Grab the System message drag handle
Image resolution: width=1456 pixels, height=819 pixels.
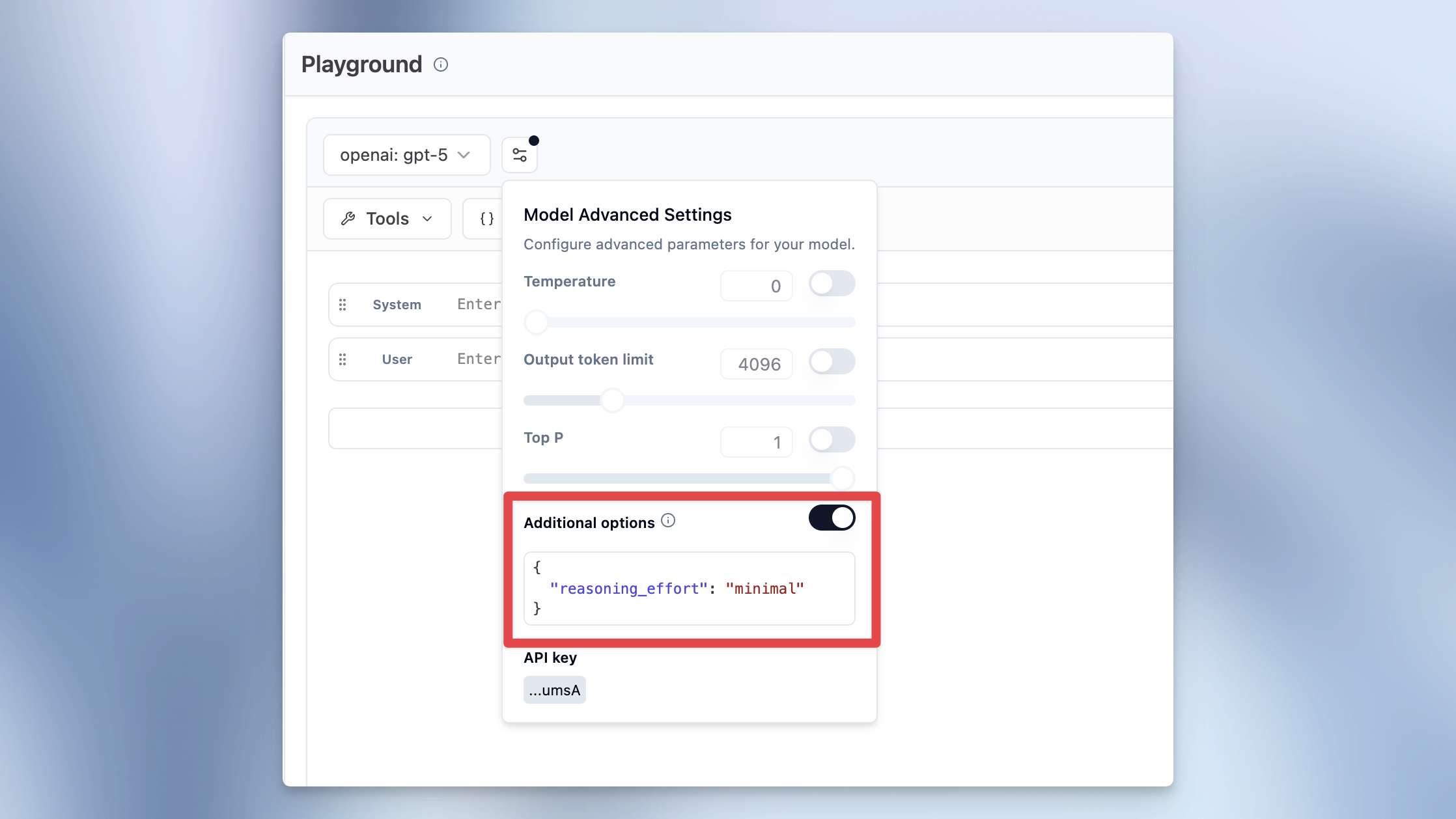pos(343,304)
